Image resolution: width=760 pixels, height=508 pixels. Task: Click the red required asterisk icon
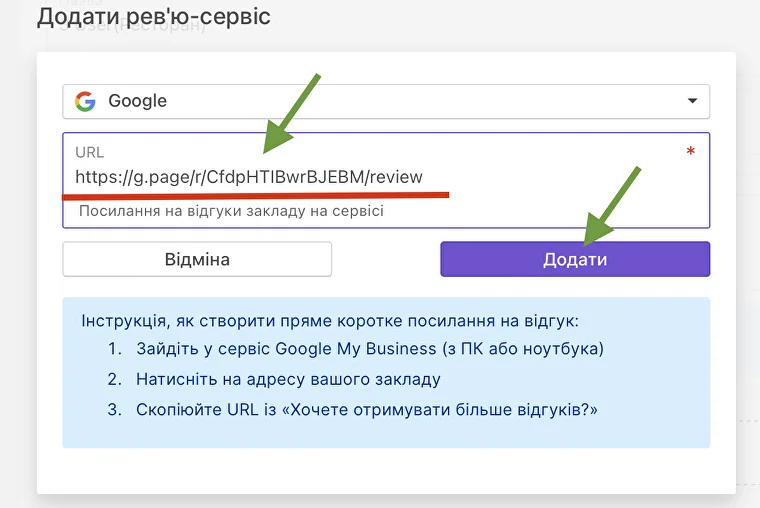[x=690, y=153]
